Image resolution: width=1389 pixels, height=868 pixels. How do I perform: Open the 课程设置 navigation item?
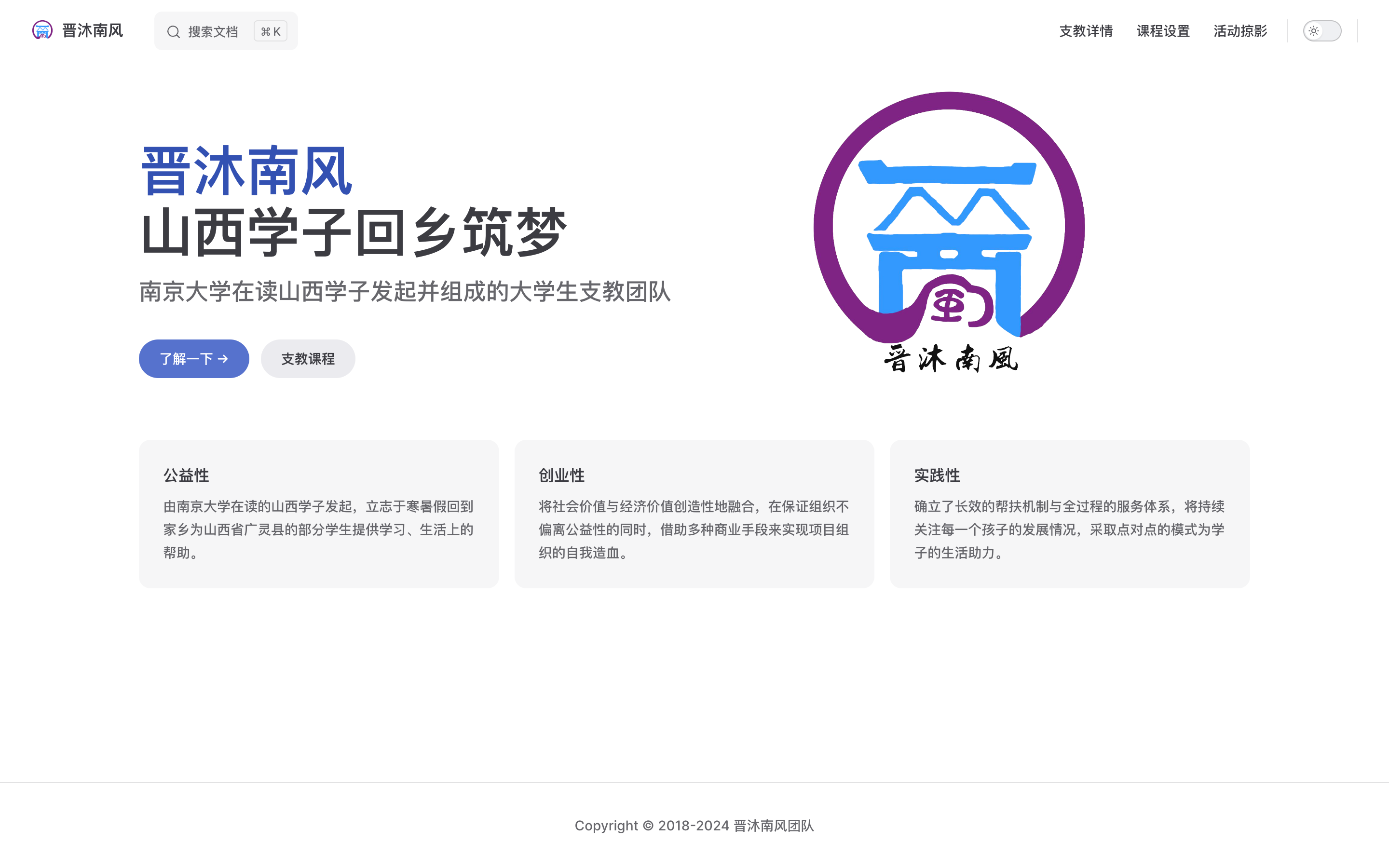1163,31
